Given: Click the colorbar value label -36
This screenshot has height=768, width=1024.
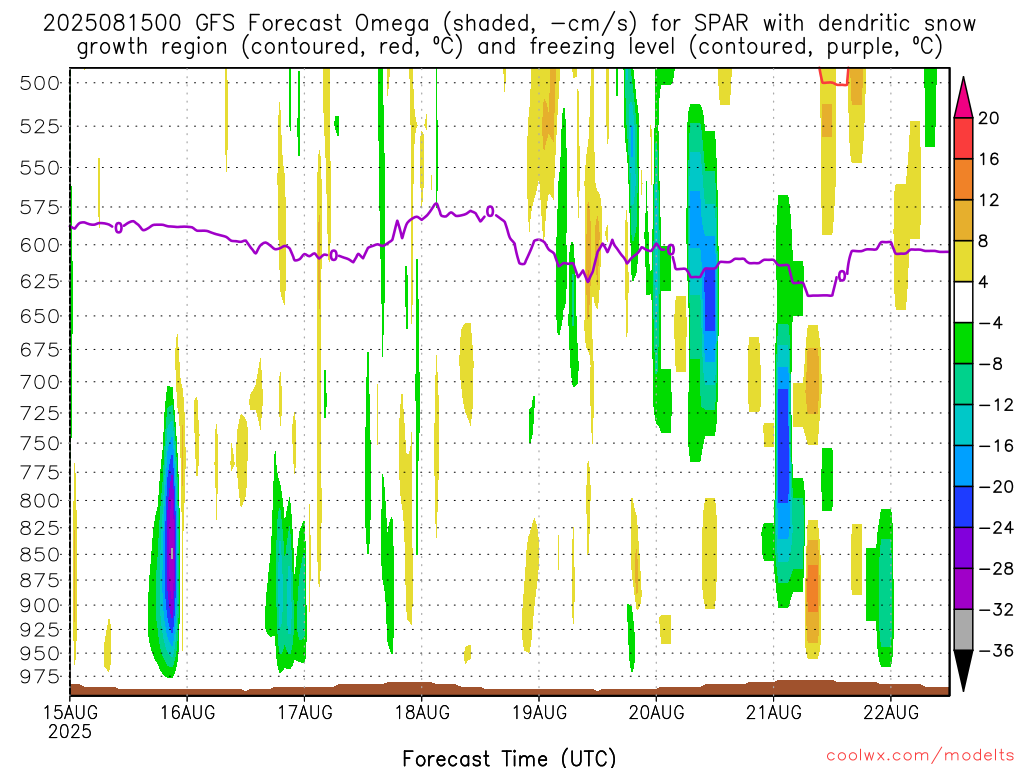Looking at the screenshot, I should click(x=996, y=650).
